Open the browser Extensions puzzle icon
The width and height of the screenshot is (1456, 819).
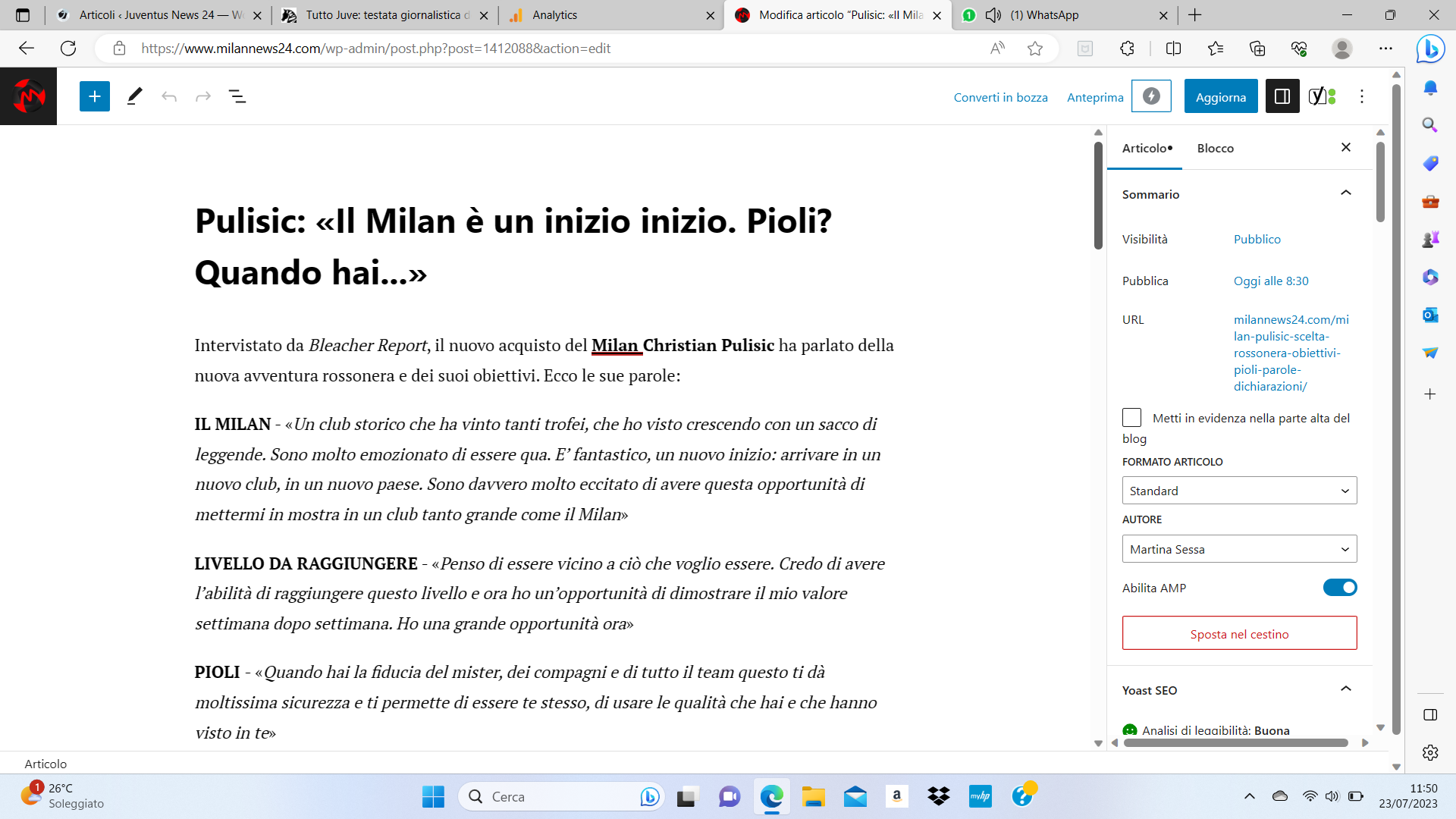point(1128,49)
